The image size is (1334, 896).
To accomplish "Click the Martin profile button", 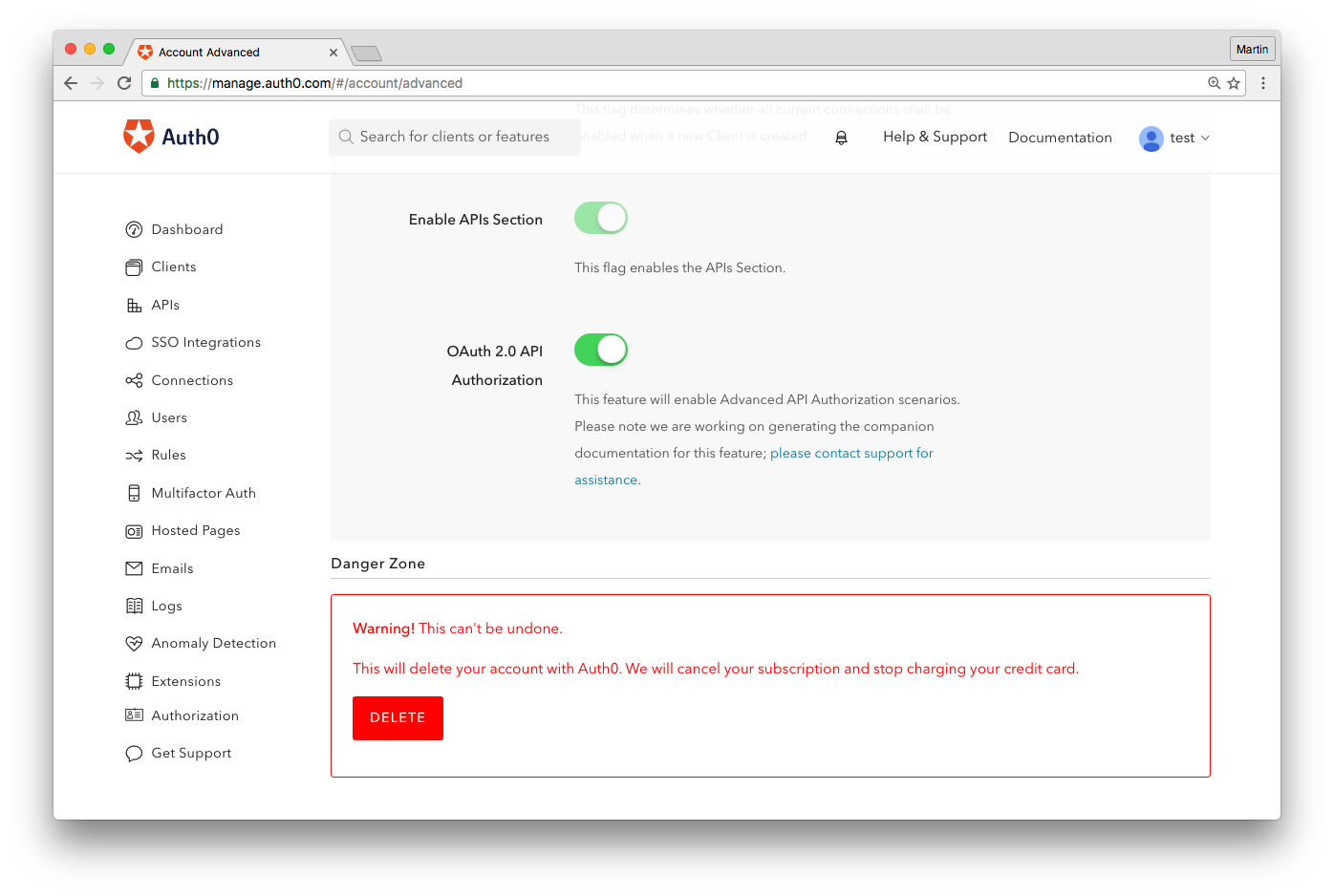I will pos(1252,49).
